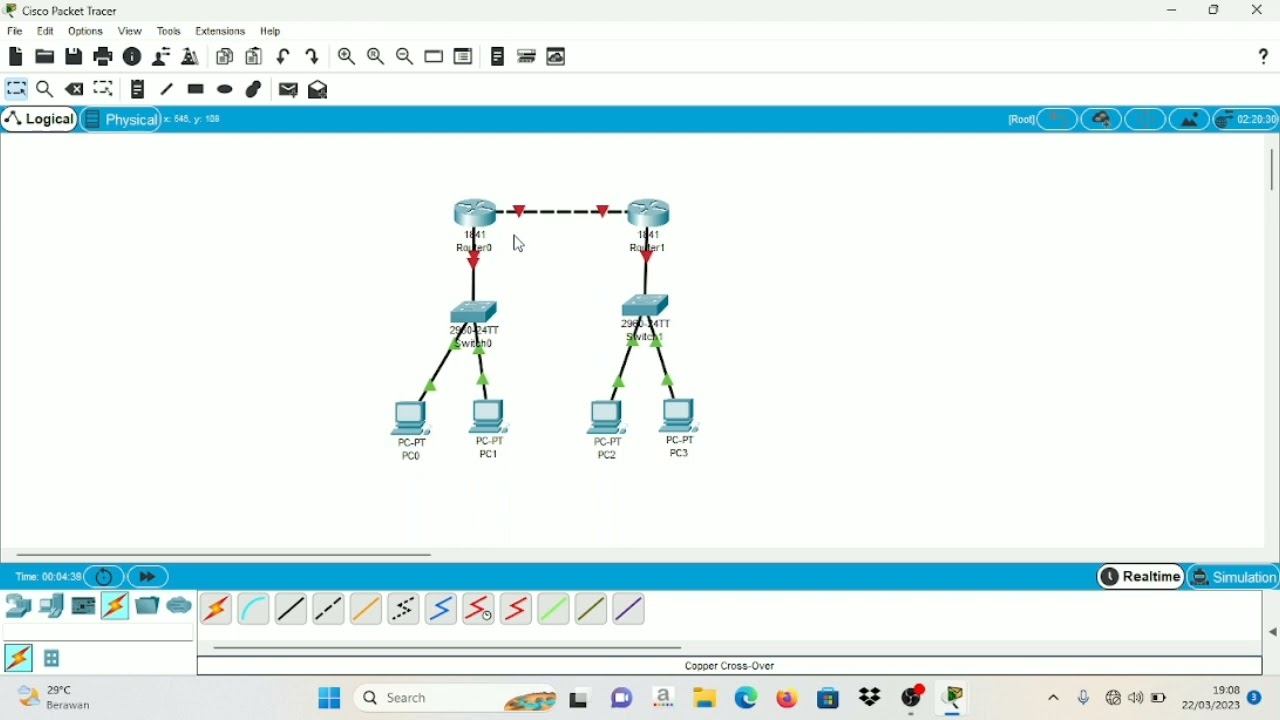Viewport: 1280px width, 720px height.
Task: Open the Activity Wizard icon
Action: pyautogui.click(x=191, y=57)
